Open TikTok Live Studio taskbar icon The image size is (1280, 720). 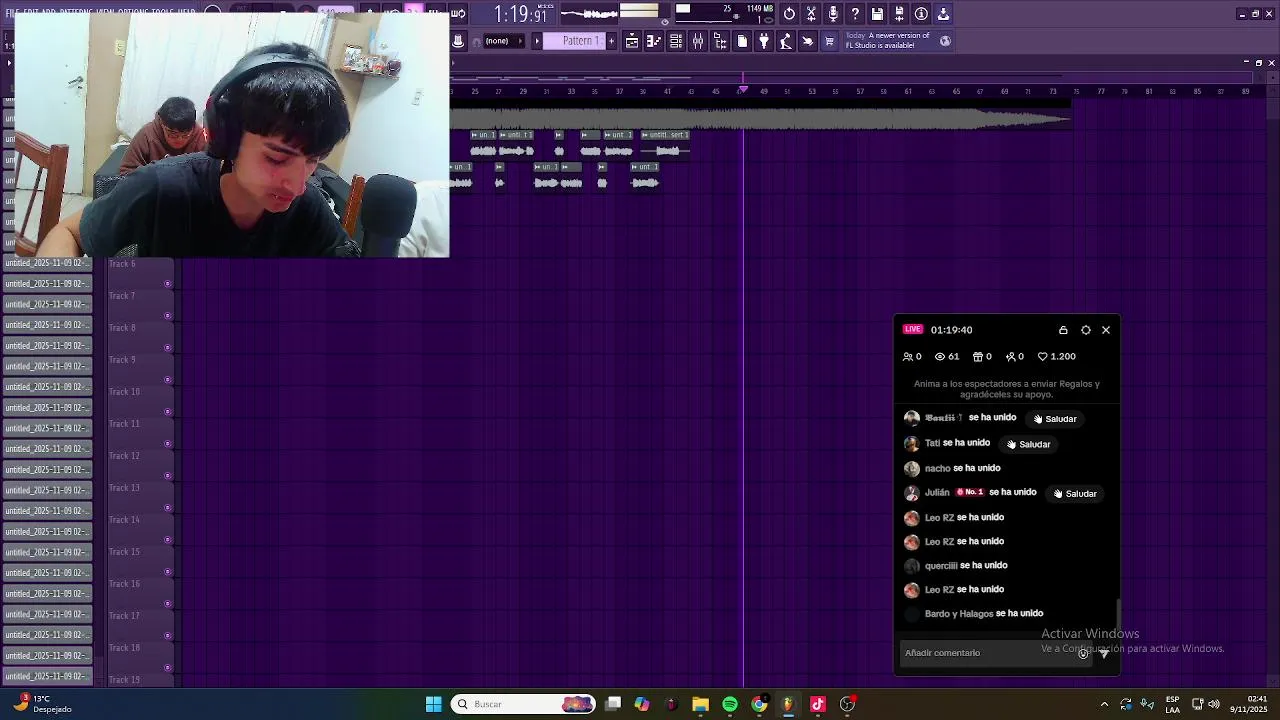click(x=817, y=704)
